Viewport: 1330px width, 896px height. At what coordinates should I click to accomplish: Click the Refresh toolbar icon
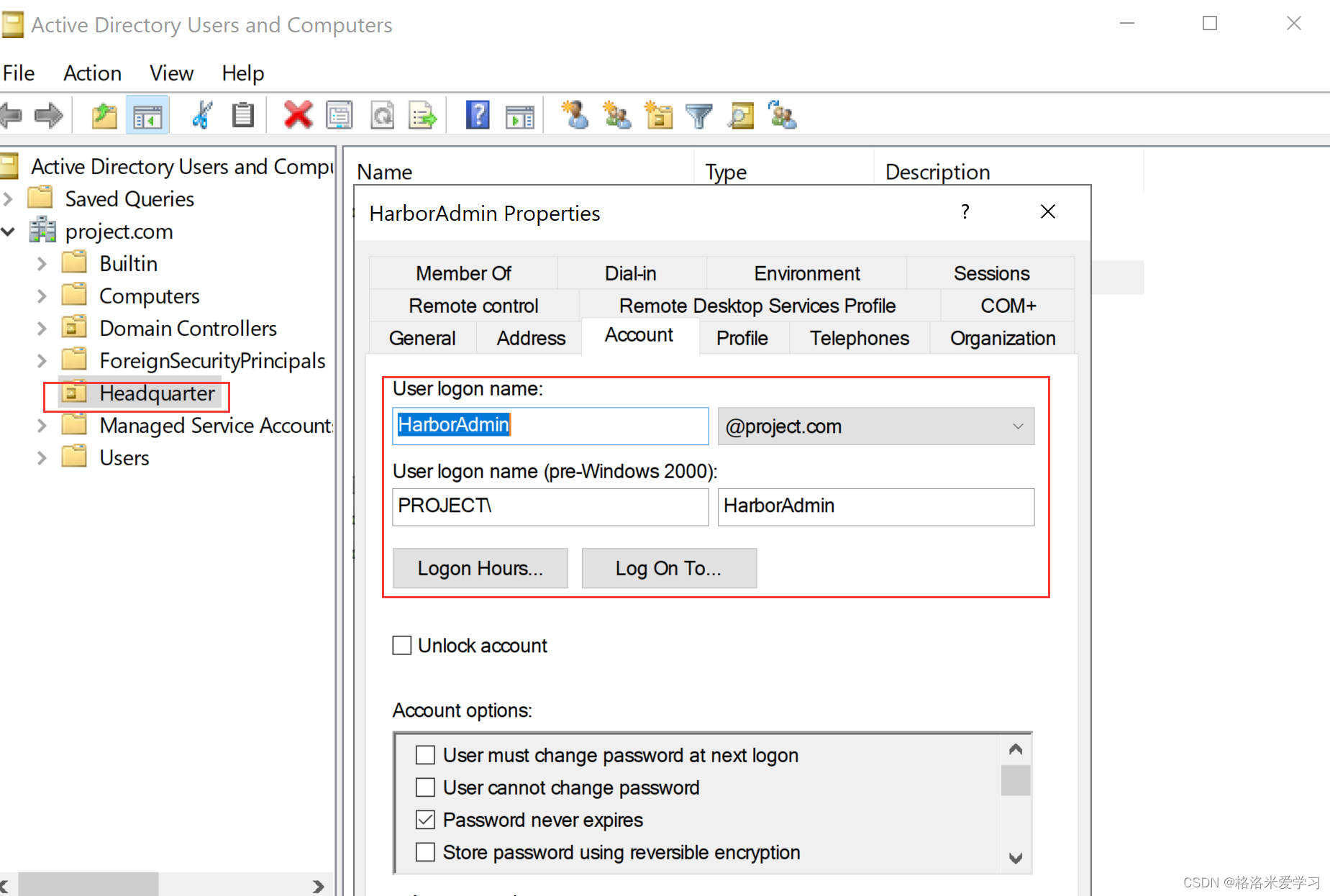point(382,115)
